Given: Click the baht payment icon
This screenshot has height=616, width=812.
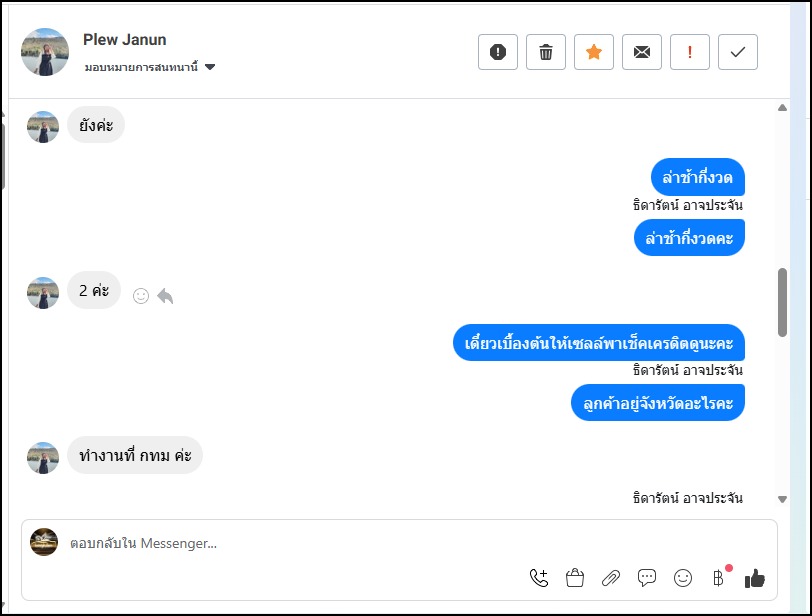Looking at the screenshot, I should [x=718, y=577].
